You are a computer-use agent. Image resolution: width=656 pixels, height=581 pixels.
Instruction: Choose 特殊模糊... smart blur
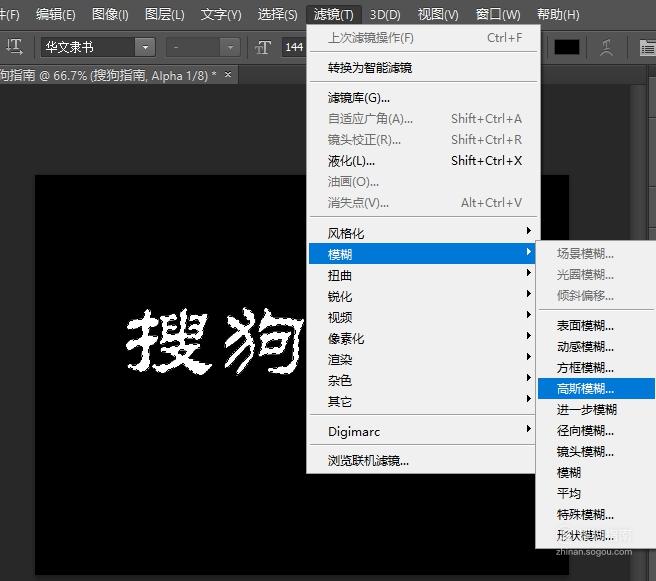pos(596,514)
